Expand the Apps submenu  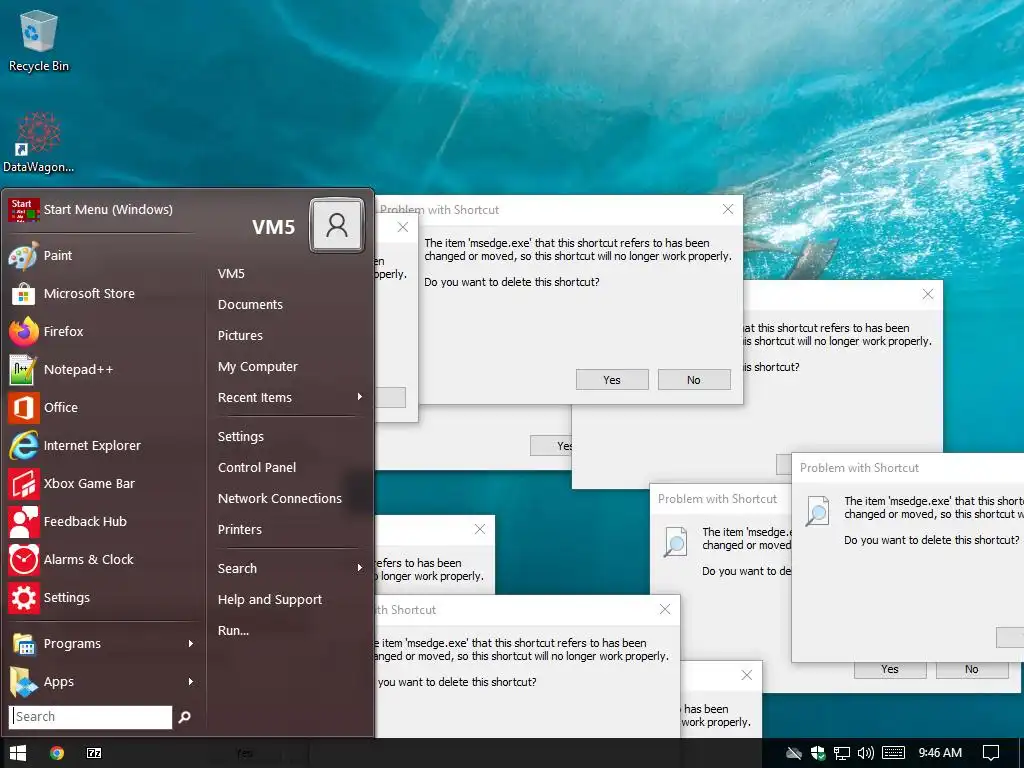104,682
